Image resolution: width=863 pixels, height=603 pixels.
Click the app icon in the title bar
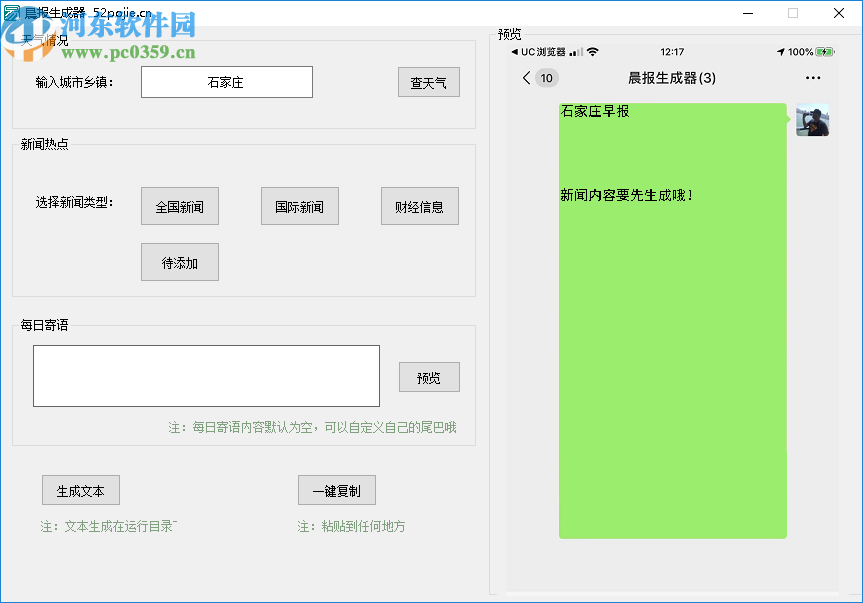10,13
